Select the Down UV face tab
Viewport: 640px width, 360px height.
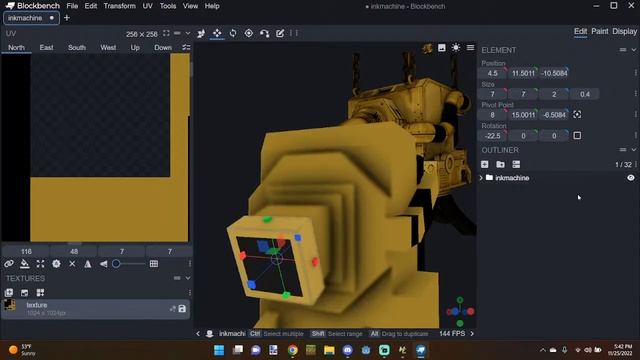tap(163, 48)
